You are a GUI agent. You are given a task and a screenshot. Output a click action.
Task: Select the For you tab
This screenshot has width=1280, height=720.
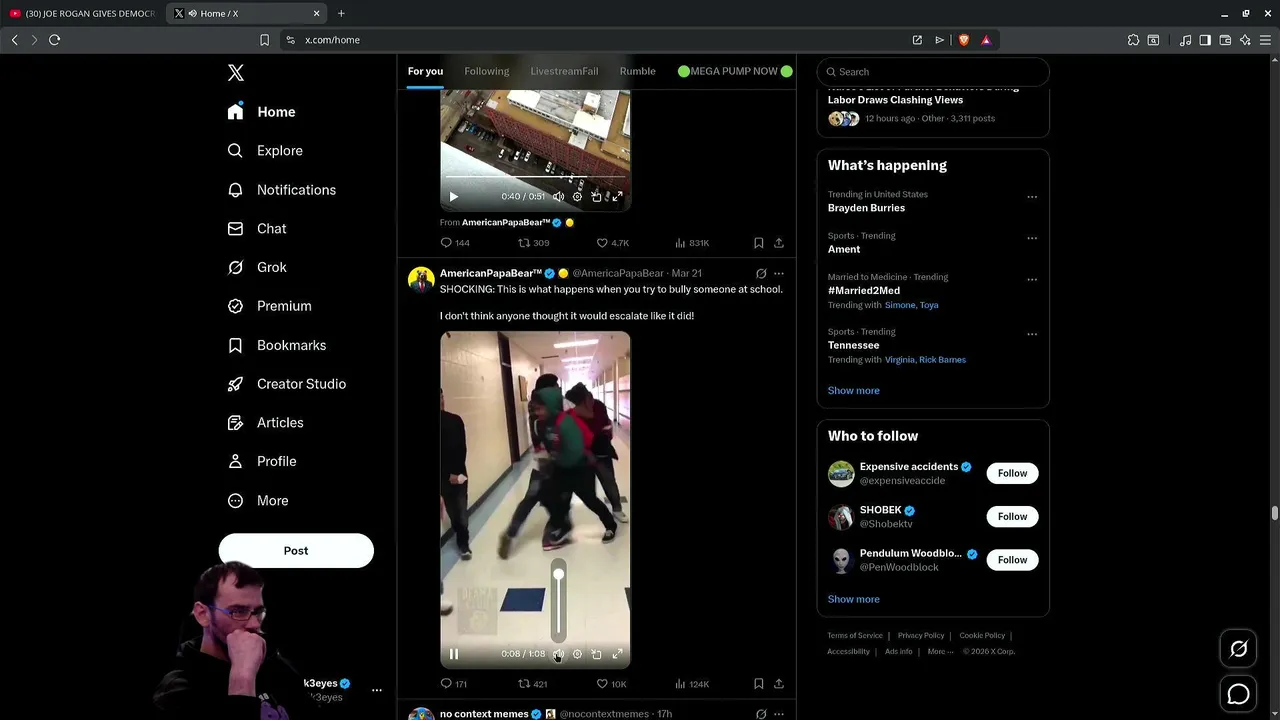click(x=425, y=71)
